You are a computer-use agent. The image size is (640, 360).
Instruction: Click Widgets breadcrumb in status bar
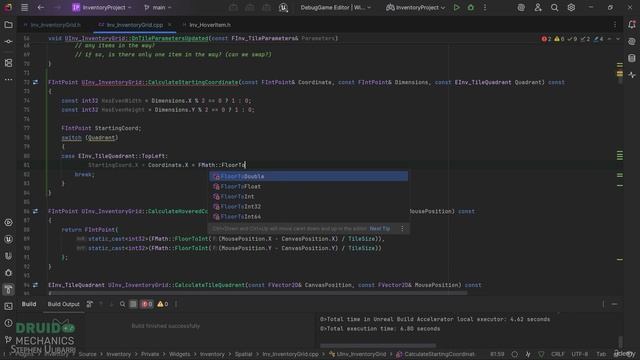(180, 354)
